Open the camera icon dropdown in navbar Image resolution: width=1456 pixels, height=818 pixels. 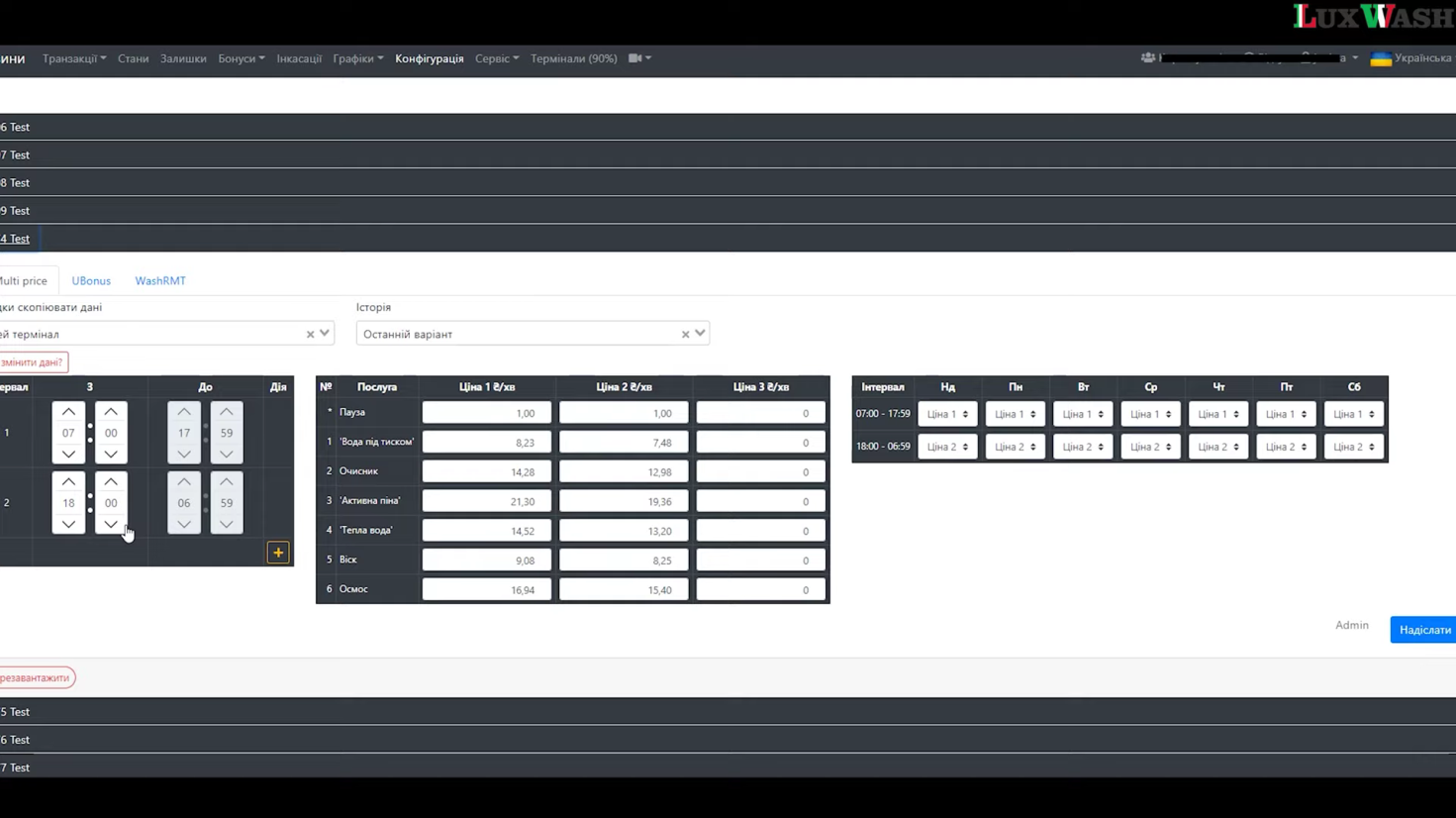(639, 58)
